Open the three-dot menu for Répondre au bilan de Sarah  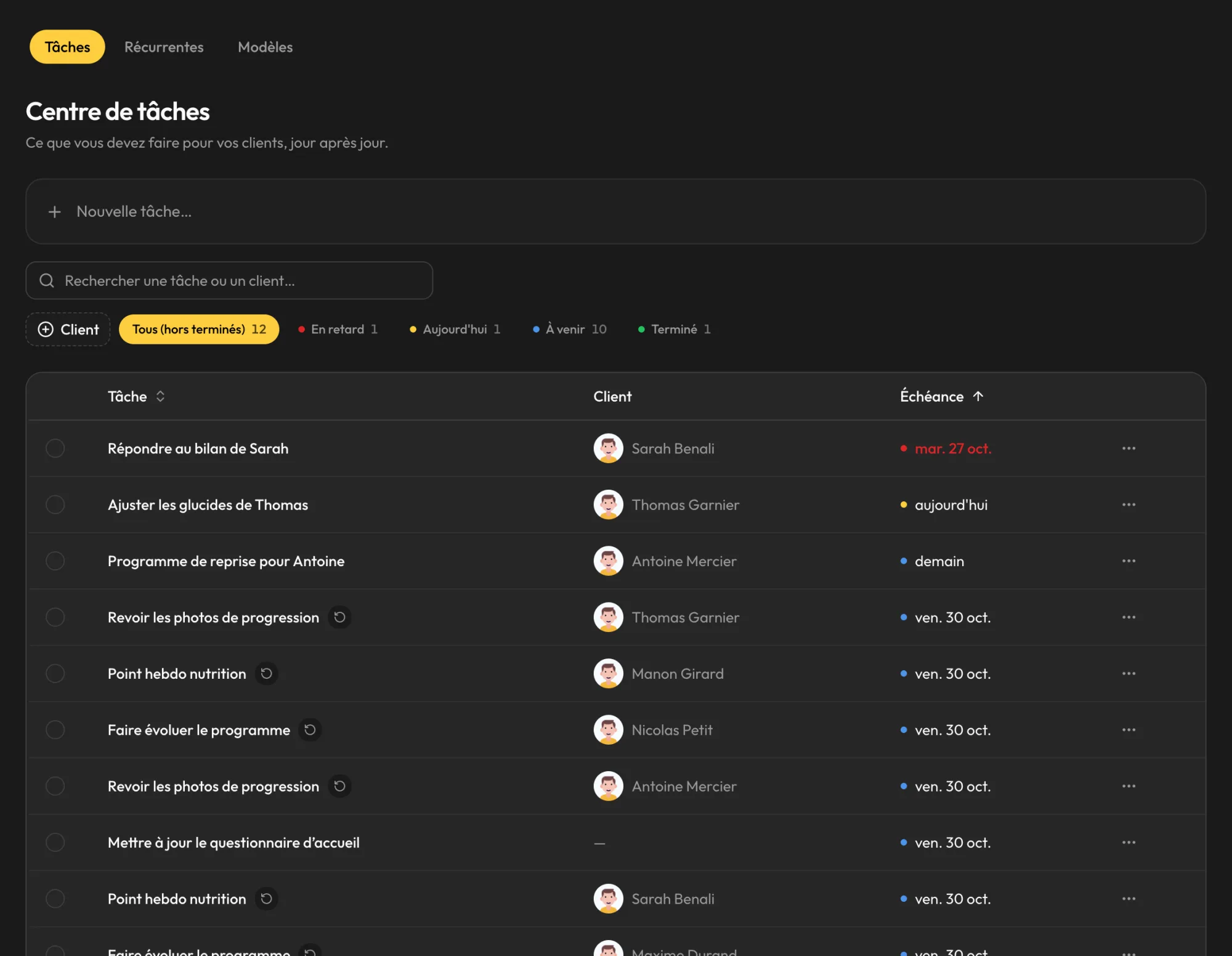click(1129, 448)
